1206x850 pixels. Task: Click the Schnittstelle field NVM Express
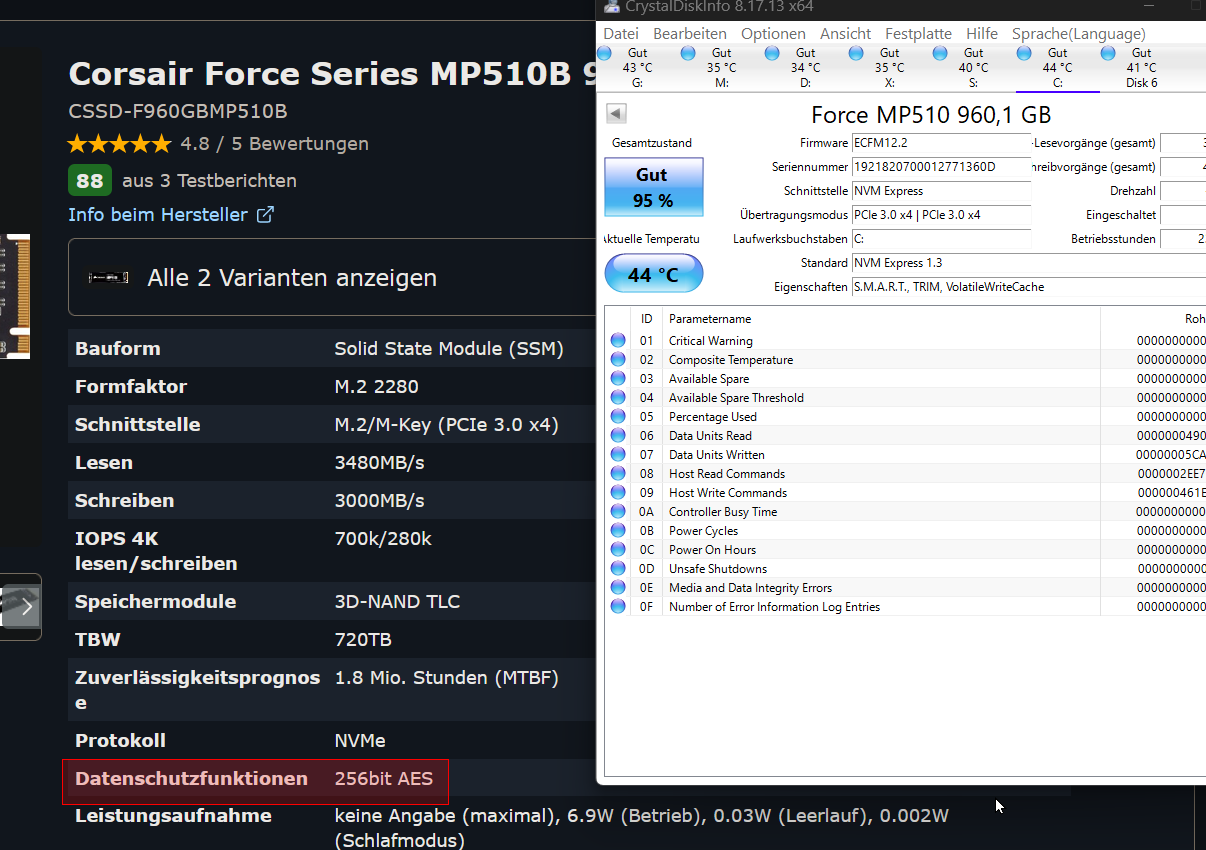[x=941, y=191]
